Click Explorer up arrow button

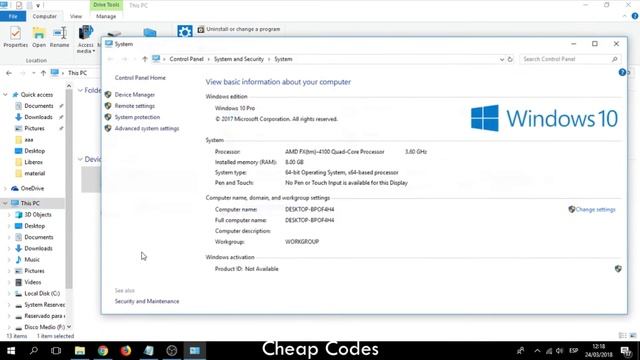(x=43, y=73)
